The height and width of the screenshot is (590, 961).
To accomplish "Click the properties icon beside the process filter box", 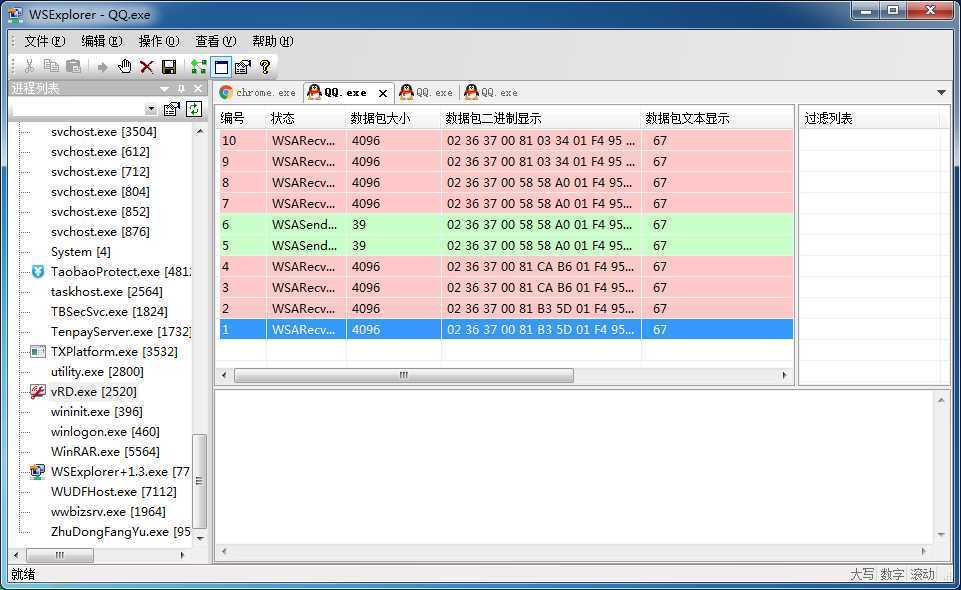I will (x=172, y=109).
